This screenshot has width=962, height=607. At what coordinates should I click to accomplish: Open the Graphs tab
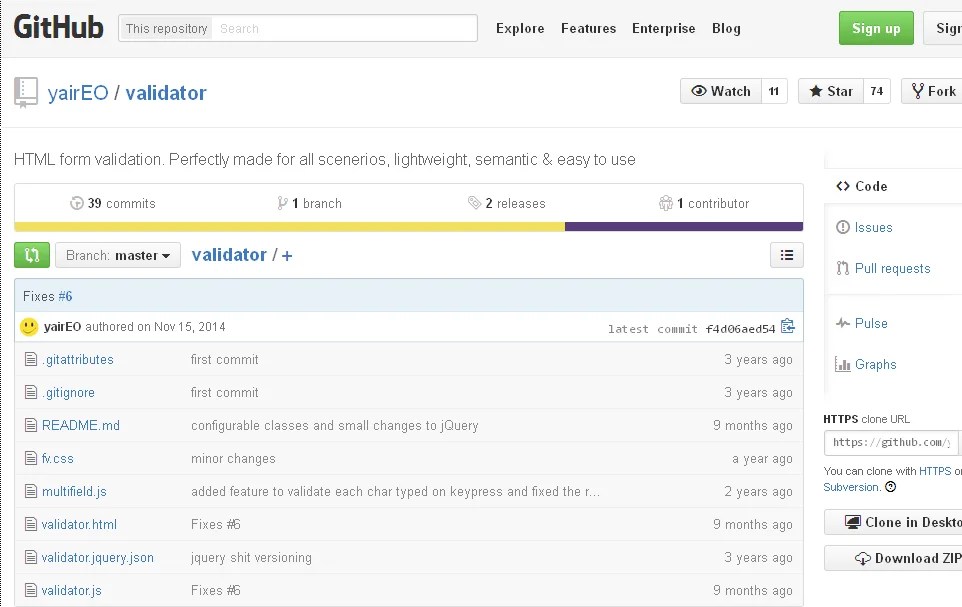[x=875, y=364]
